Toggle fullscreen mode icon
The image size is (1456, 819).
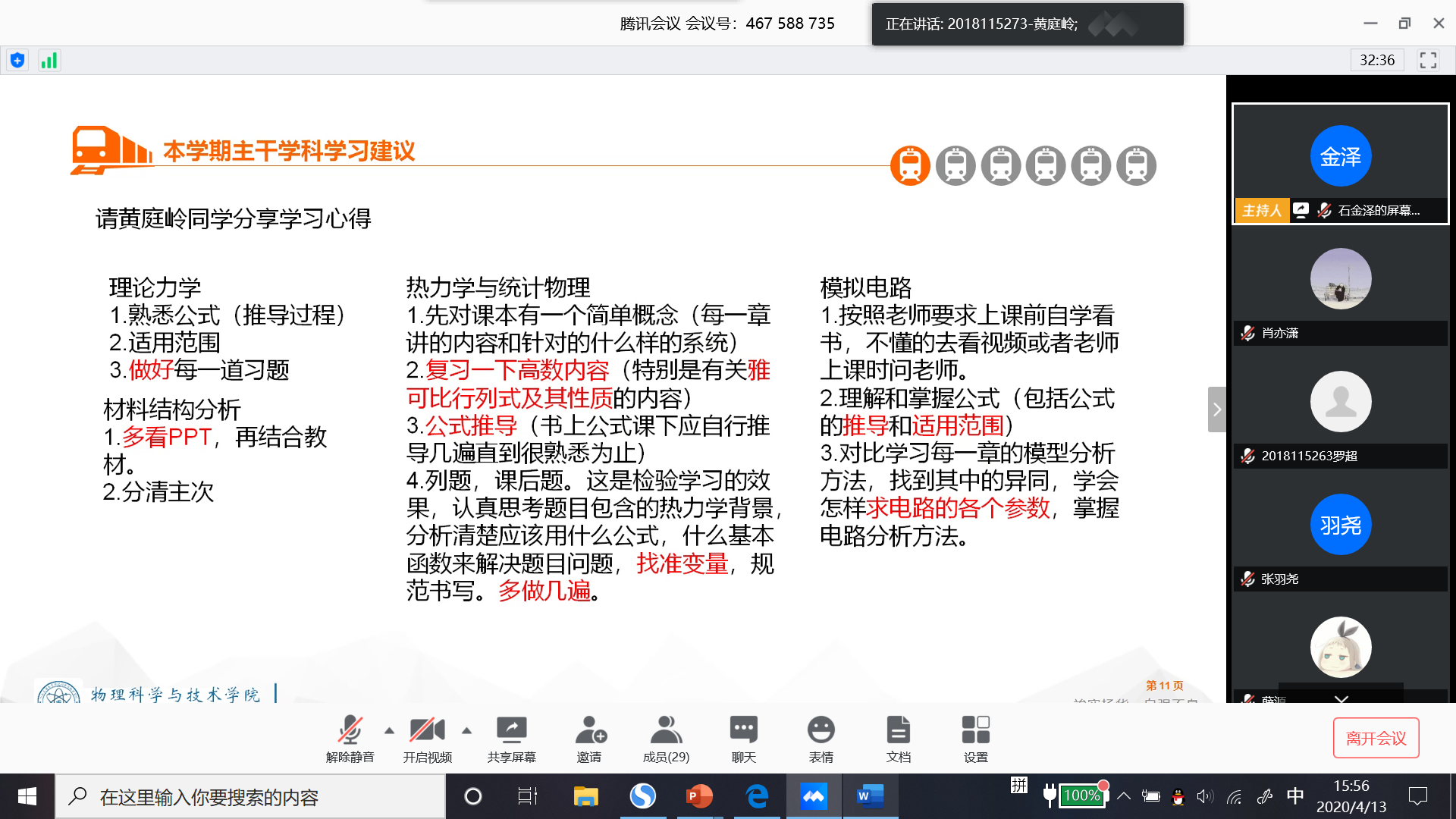[1428, 61]
